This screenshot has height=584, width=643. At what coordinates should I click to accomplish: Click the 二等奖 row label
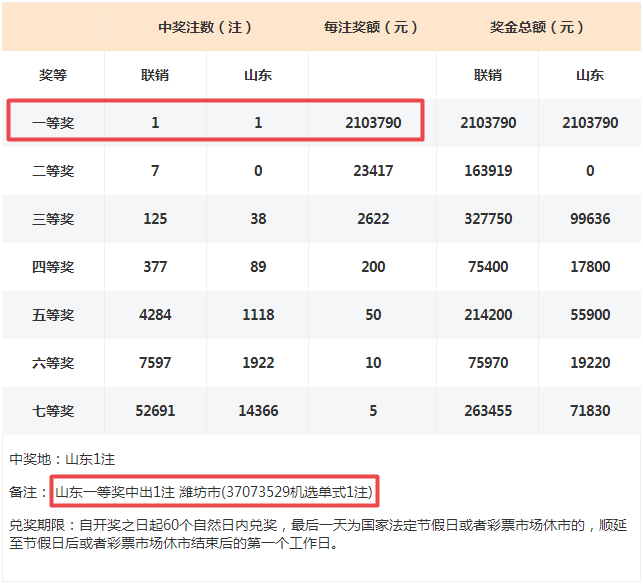click(x=53, y=171)
